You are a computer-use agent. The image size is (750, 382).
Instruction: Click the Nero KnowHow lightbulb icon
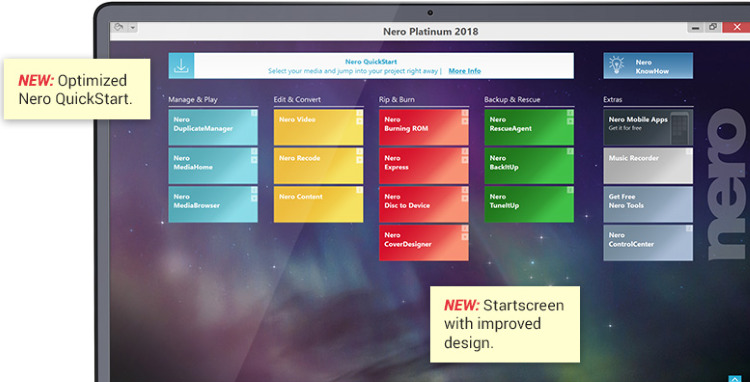click(x=617, y=65)
